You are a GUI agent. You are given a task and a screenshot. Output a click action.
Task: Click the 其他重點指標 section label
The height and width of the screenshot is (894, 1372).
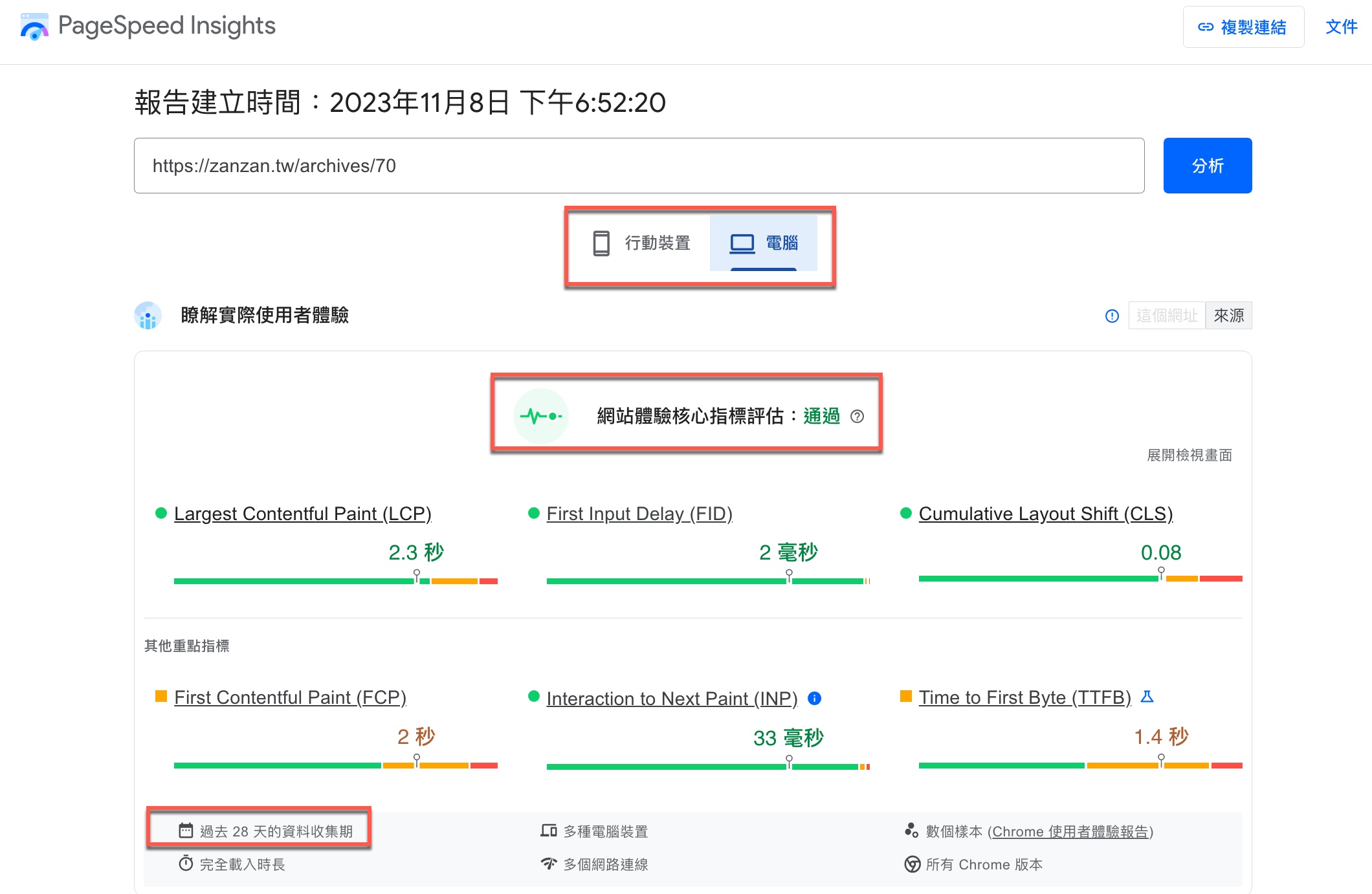tap(186, 646)
